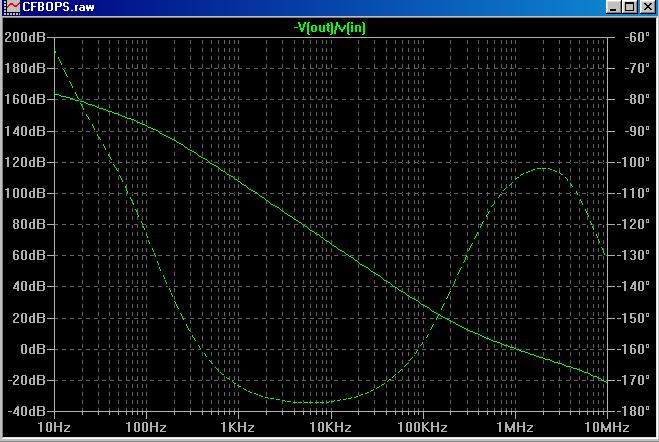Screen dimensions: 659x442
Task: Click the solid magnitude trace at 10KHz
Action: pos(331,242)
